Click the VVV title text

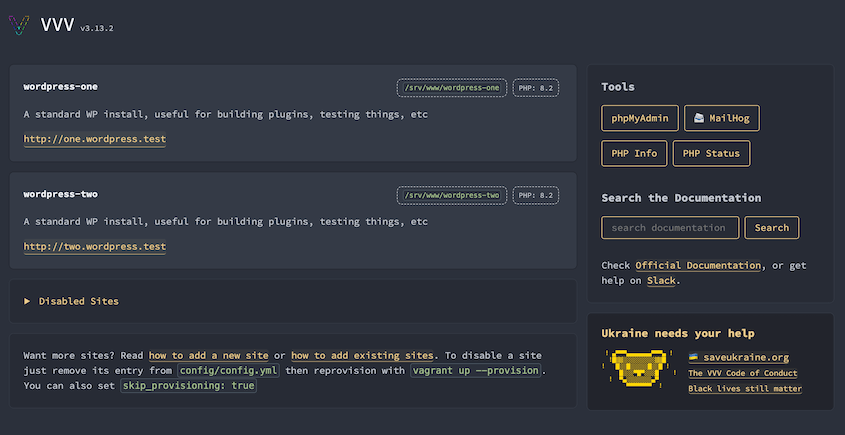click(57, 25)
